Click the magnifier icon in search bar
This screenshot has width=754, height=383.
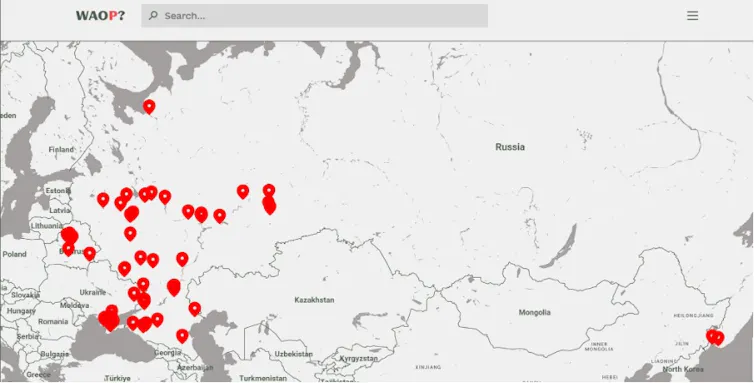[x=153, y=15]
